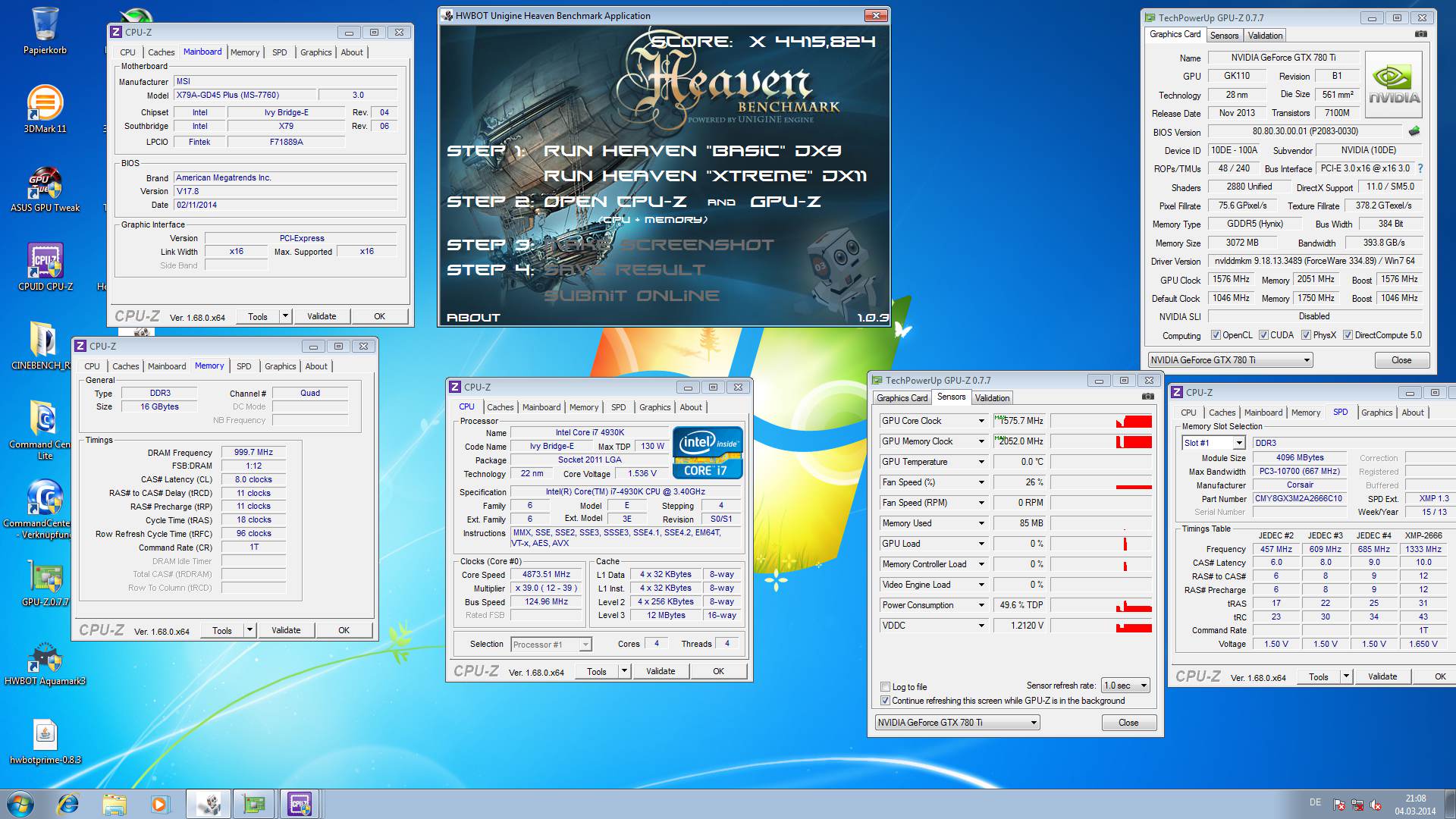Image resolution: width=1456 pixels, height=819 pixels.
Task: Click the DE language indicator in taskbar
Action: (1315, 802)
